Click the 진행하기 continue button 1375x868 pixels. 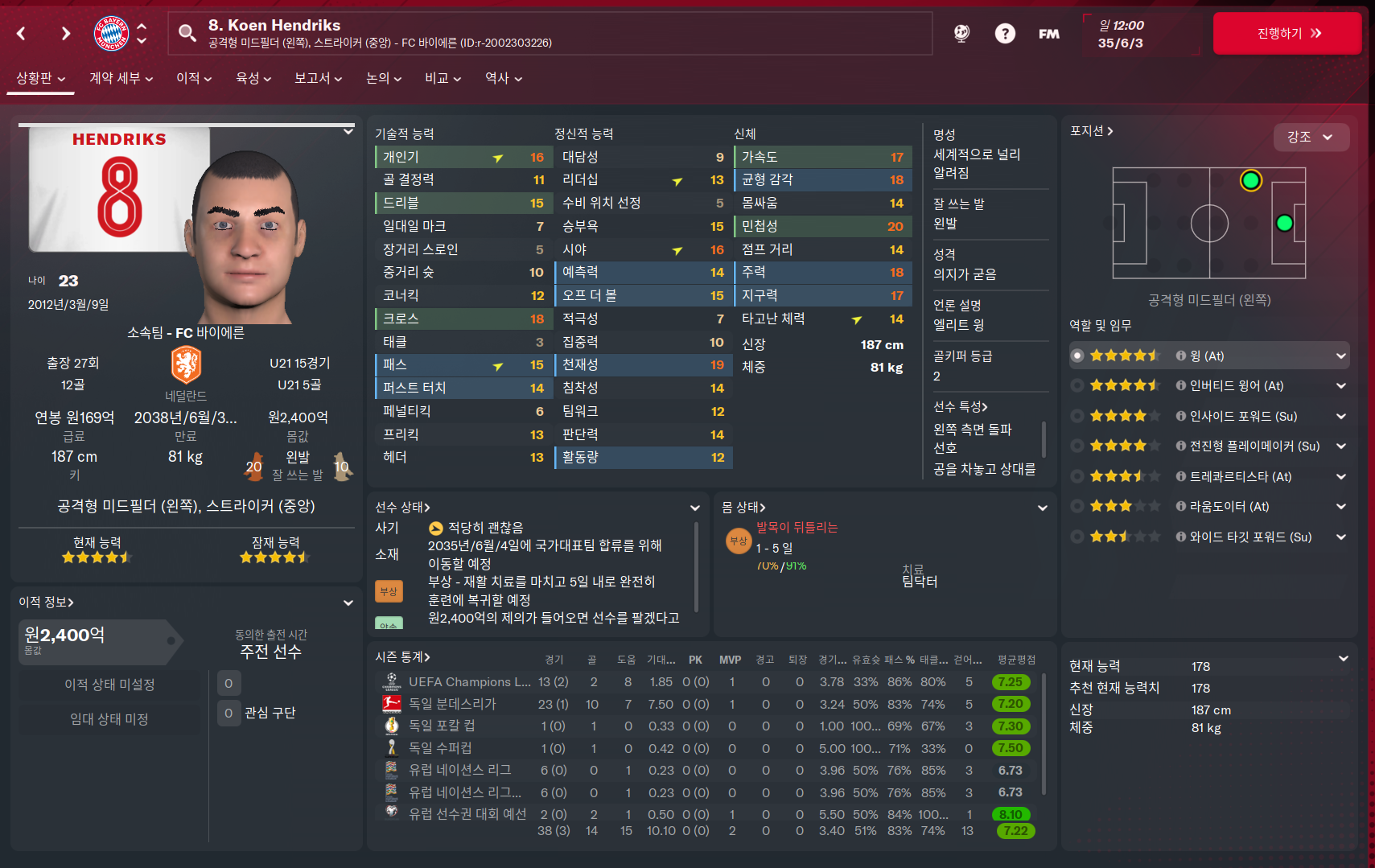(1287, 33)
